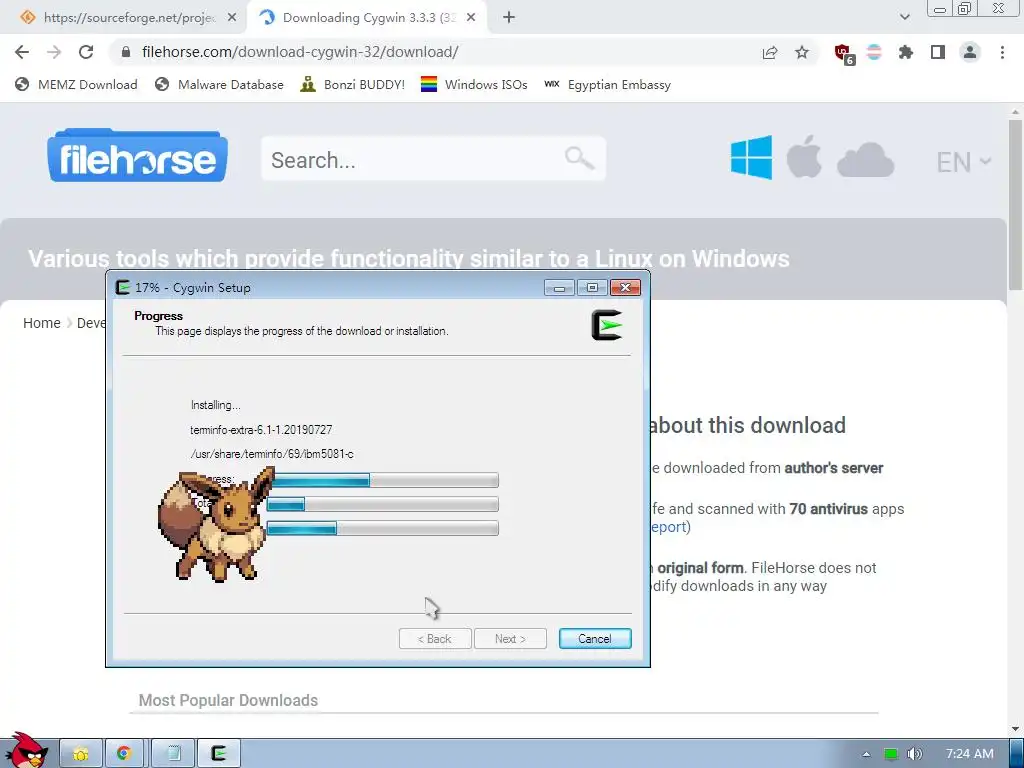
Task: Click the FileHorse logo
Action: (137, 155)
